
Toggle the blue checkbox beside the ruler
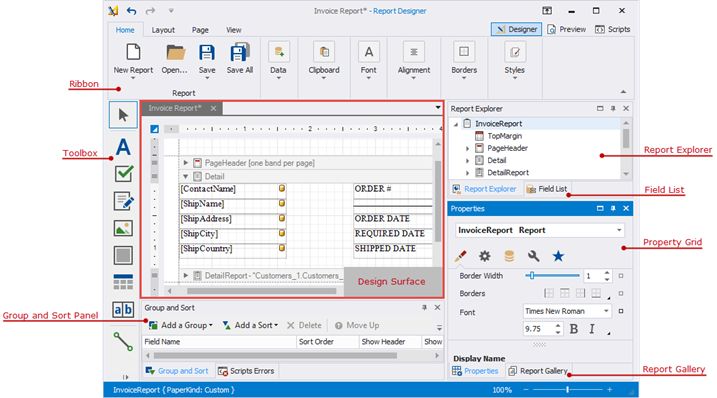(155, 129)
